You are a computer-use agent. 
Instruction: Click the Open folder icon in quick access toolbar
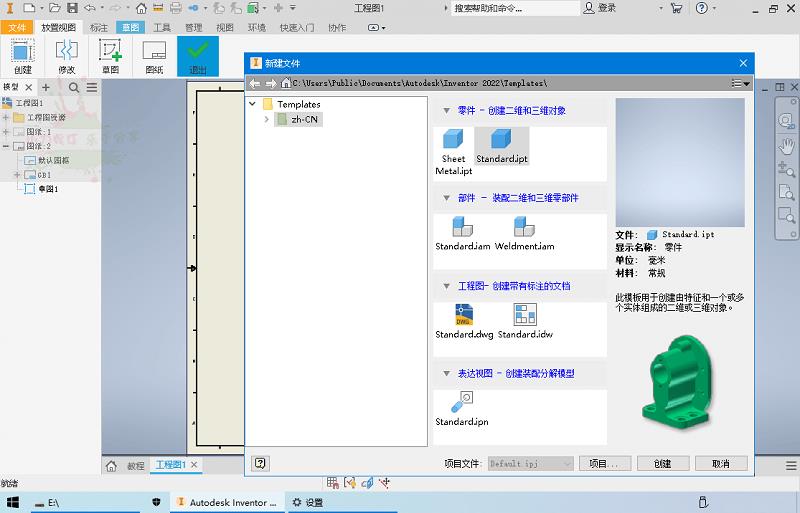click(55, 8)
